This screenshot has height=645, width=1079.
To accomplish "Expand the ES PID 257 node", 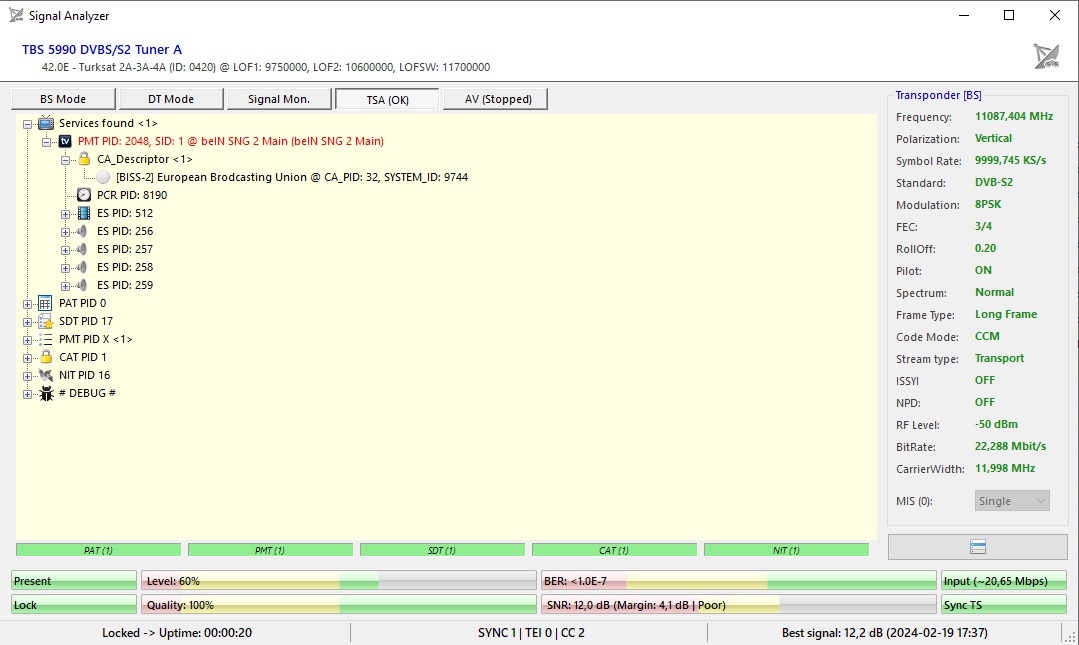I will (x=65, y=250).
